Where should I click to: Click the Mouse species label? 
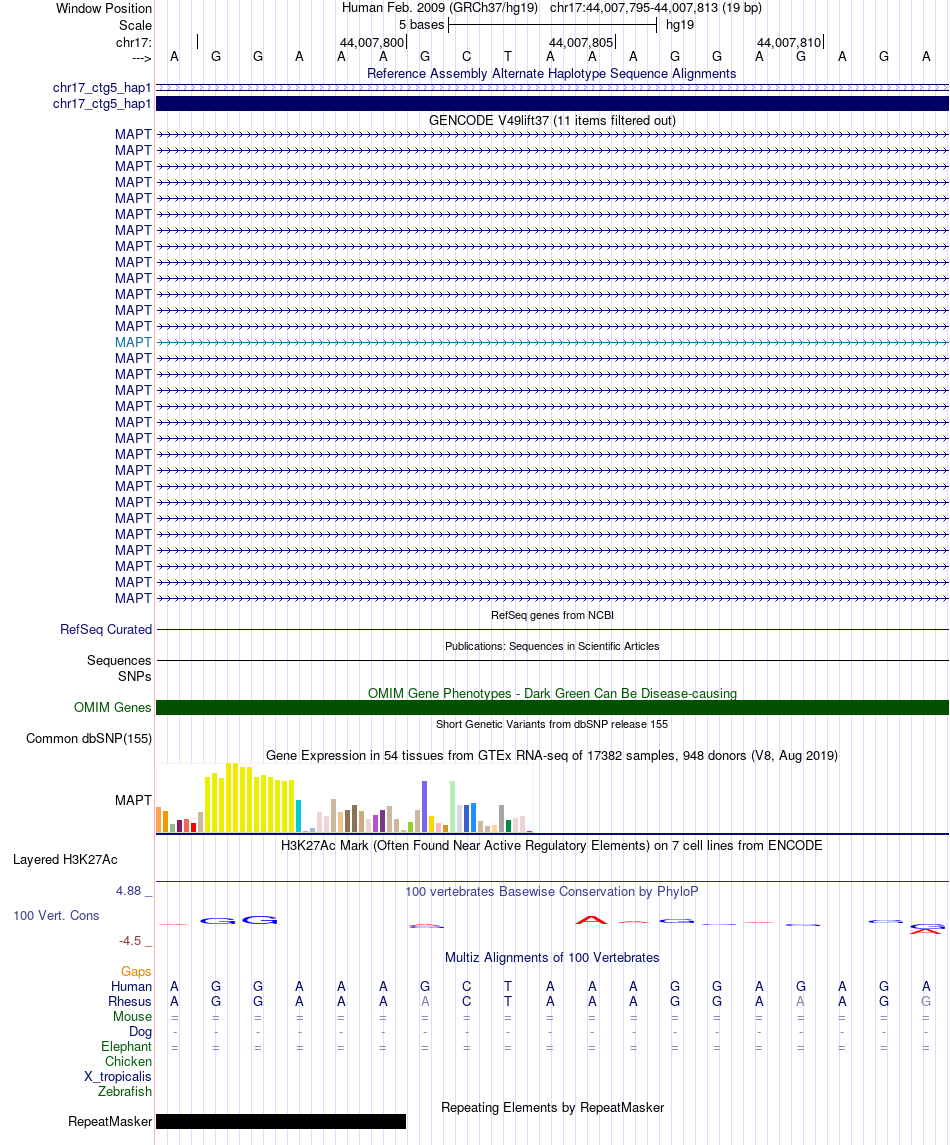(x=132, y=1016)
